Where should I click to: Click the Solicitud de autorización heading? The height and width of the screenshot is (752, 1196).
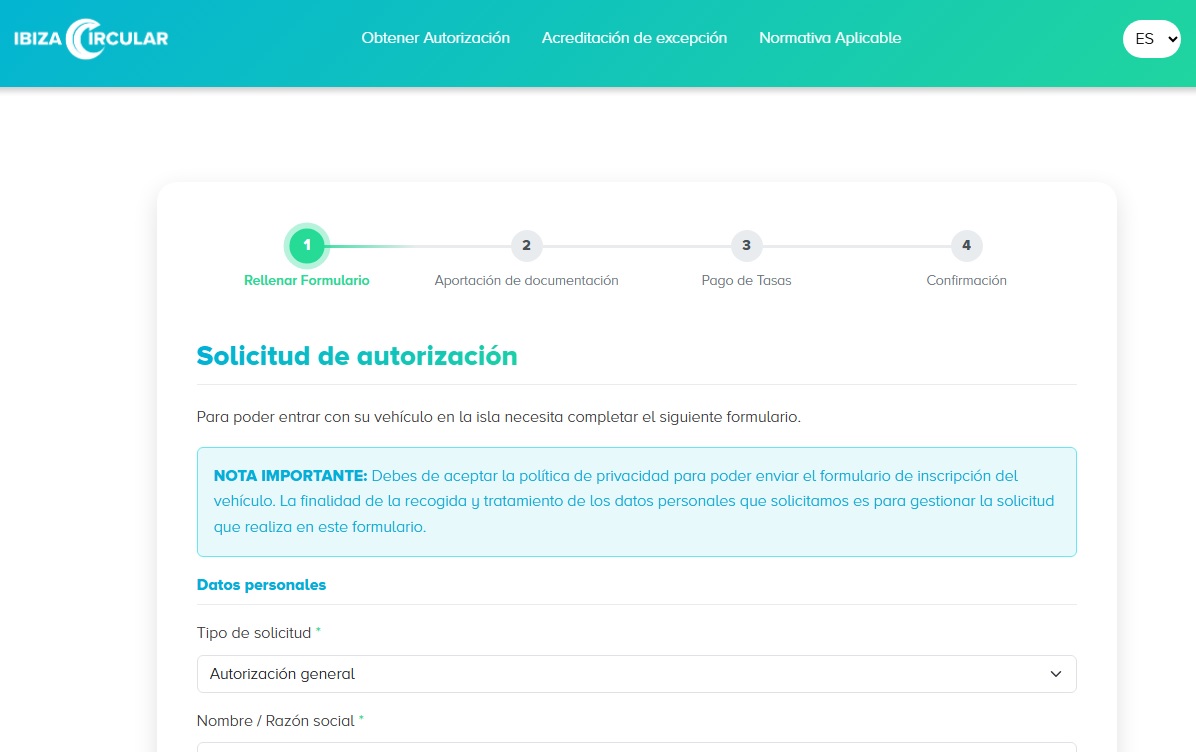coord(357,356)
